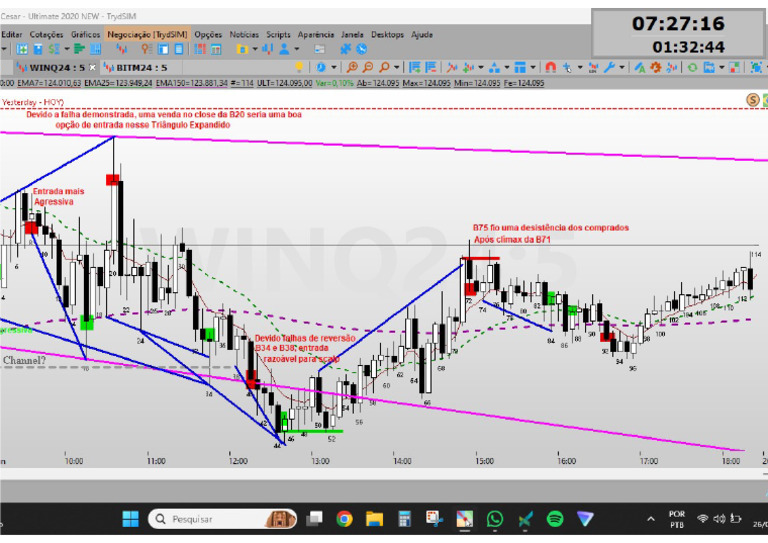Click the blue user profile icon
This screenshot has height=543, width=768.
[284, 49]
